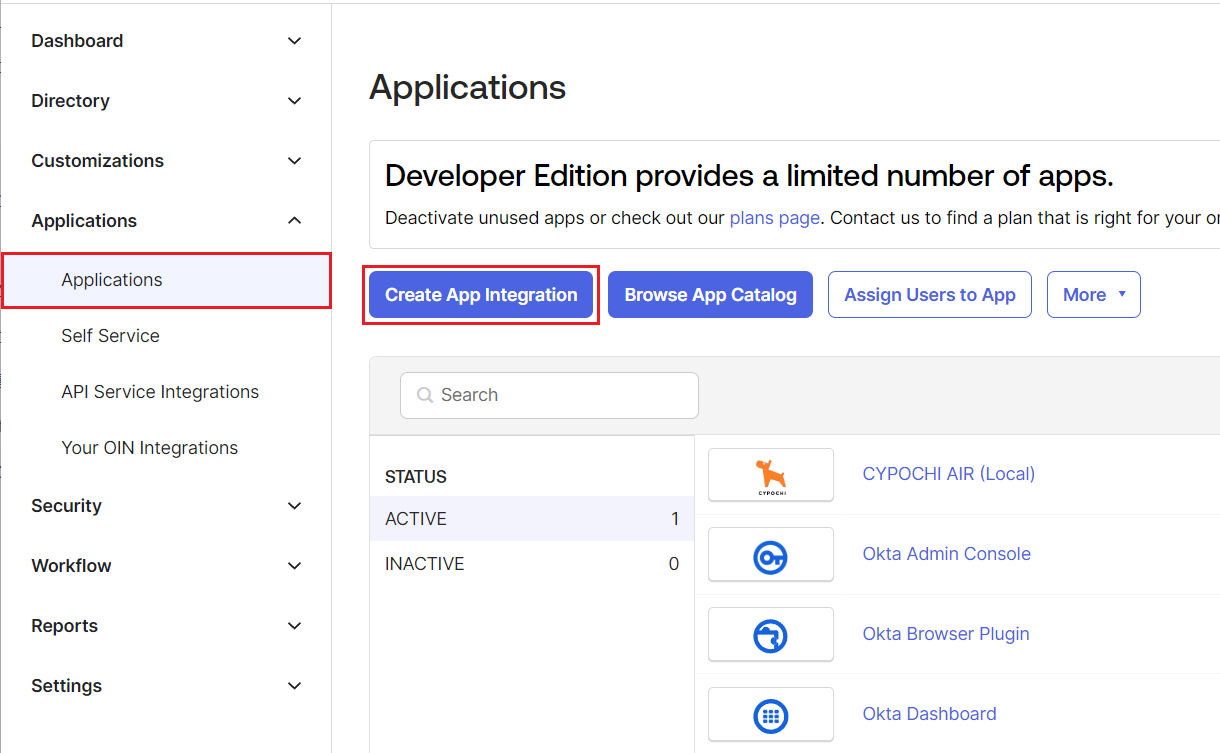Image resolution: width=1220 pixels, height=753 pixels.
Task: Expand the Reports sidebar section chevron
Action: click(294, 626)
